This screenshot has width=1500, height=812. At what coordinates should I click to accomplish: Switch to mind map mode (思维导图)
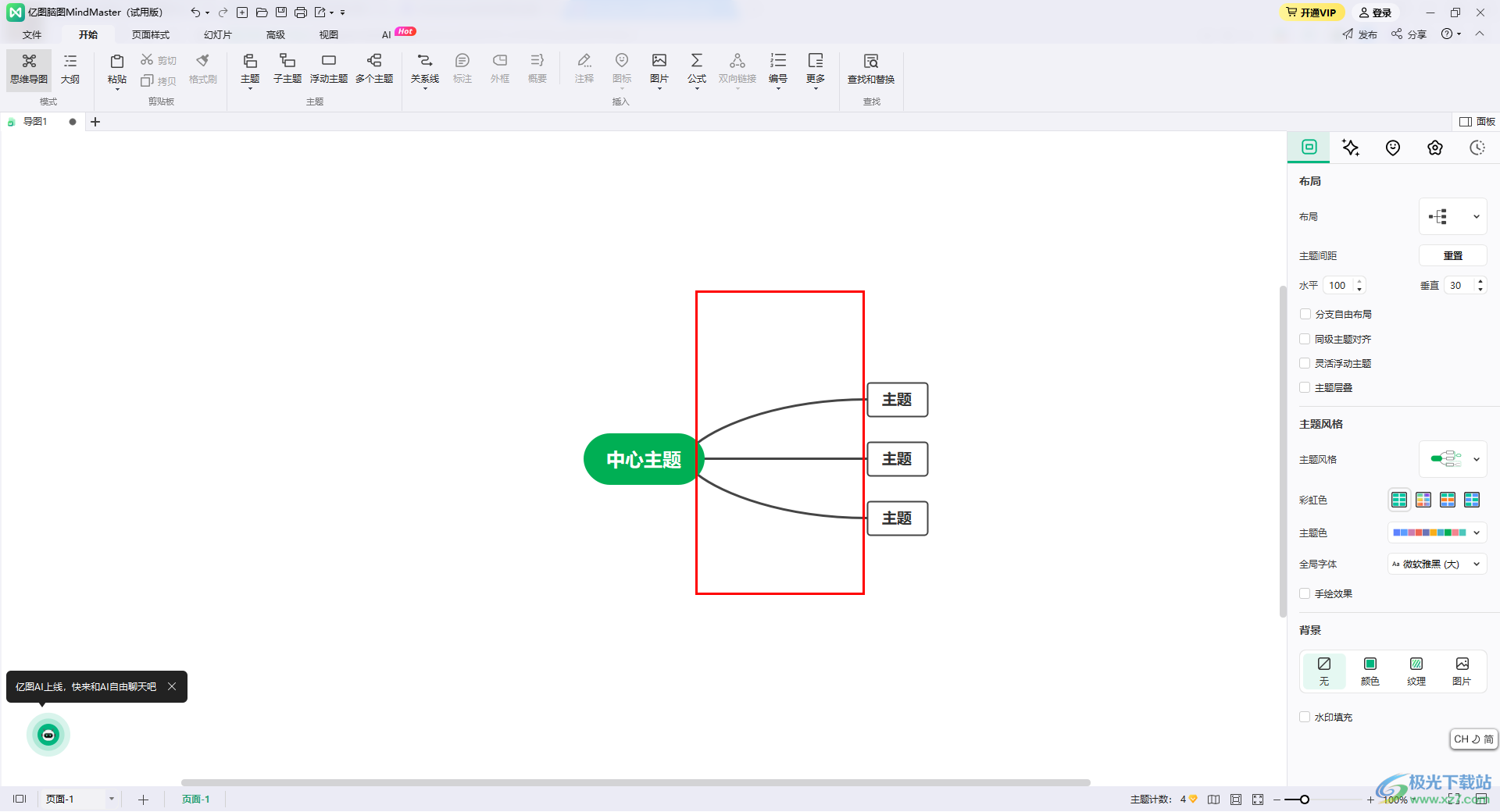tap(29, 69)
